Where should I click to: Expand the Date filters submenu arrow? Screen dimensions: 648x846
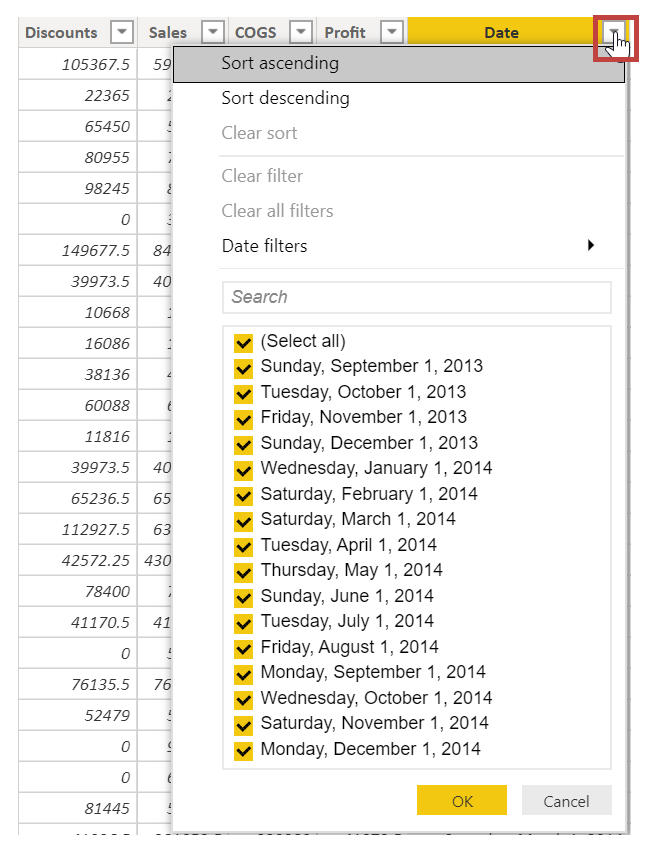coord(591,245)
